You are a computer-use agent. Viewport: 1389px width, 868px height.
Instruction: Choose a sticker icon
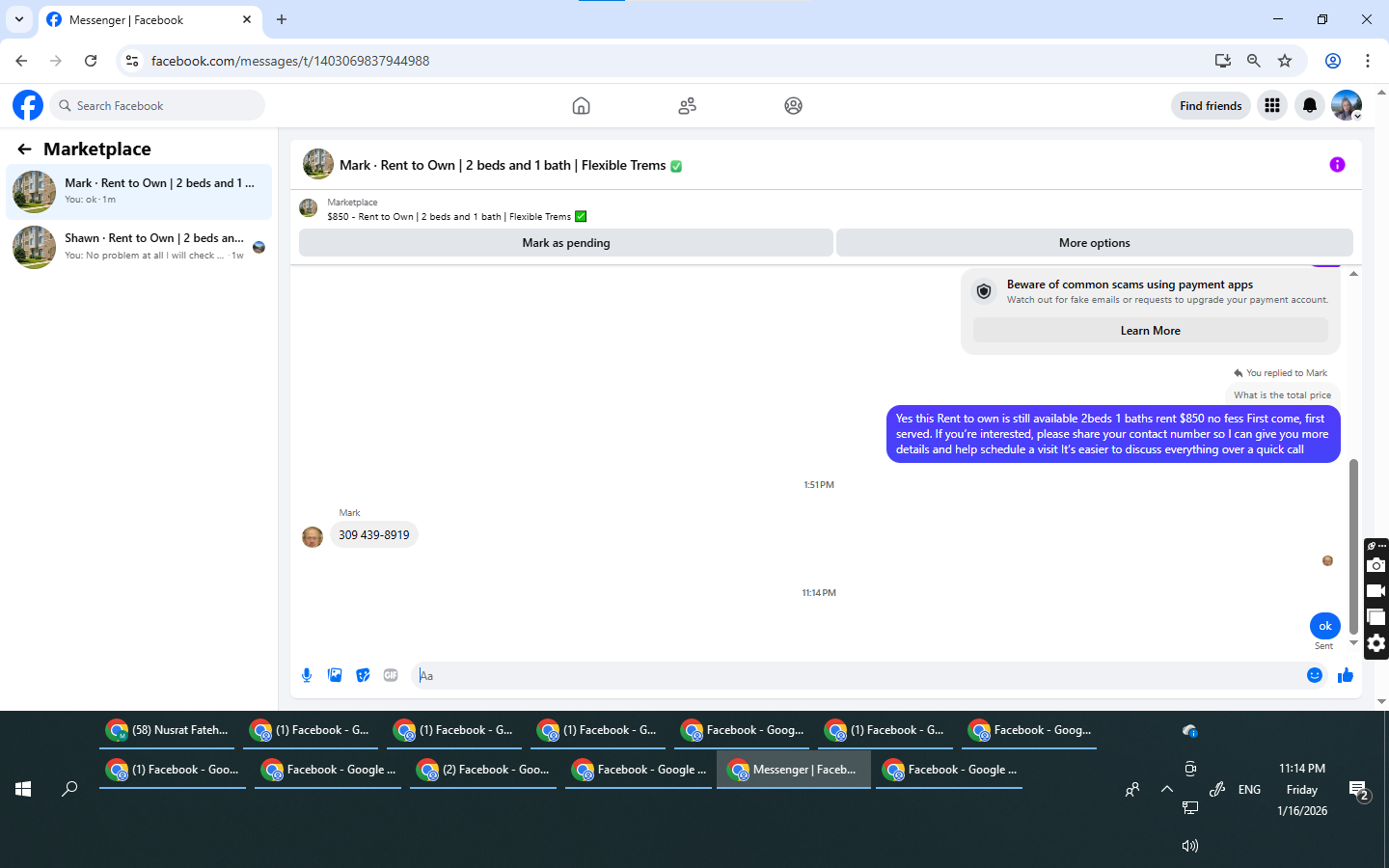click(x=363, y=675)
